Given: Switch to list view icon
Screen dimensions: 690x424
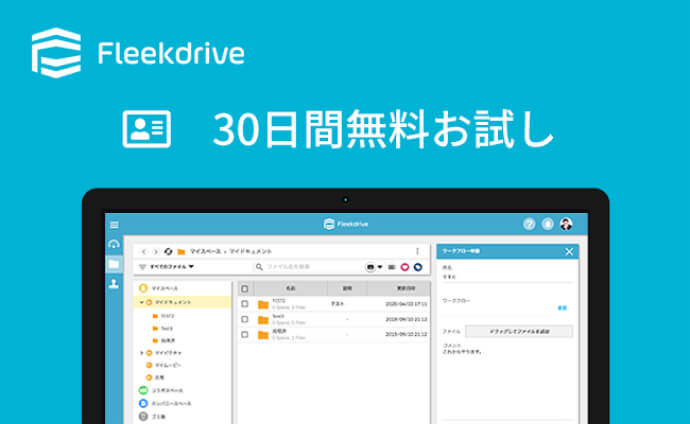Looking at the screenshot, I should (x=391, y=267).
